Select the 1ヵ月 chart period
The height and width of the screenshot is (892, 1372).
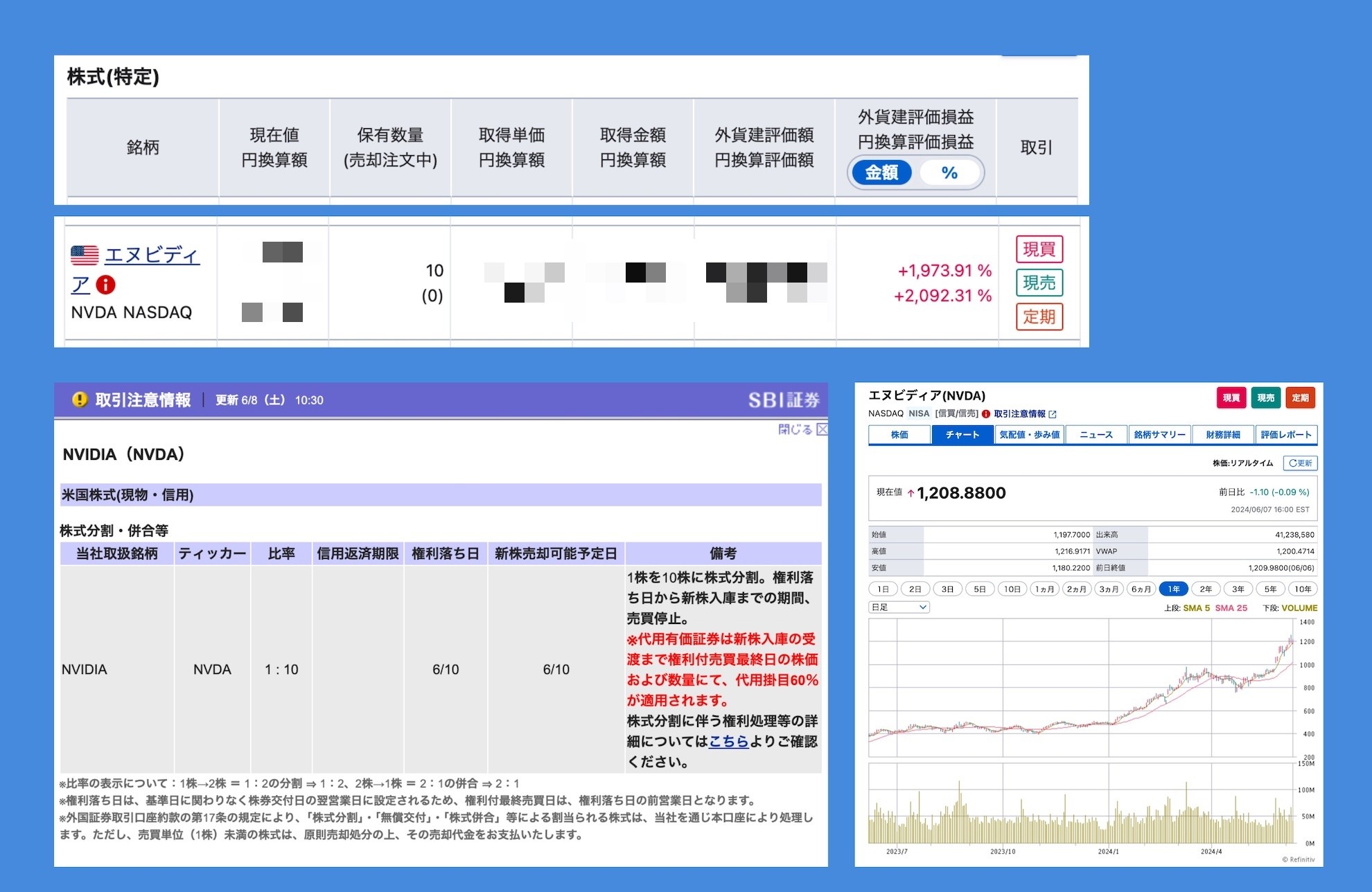pos(1044,589)
